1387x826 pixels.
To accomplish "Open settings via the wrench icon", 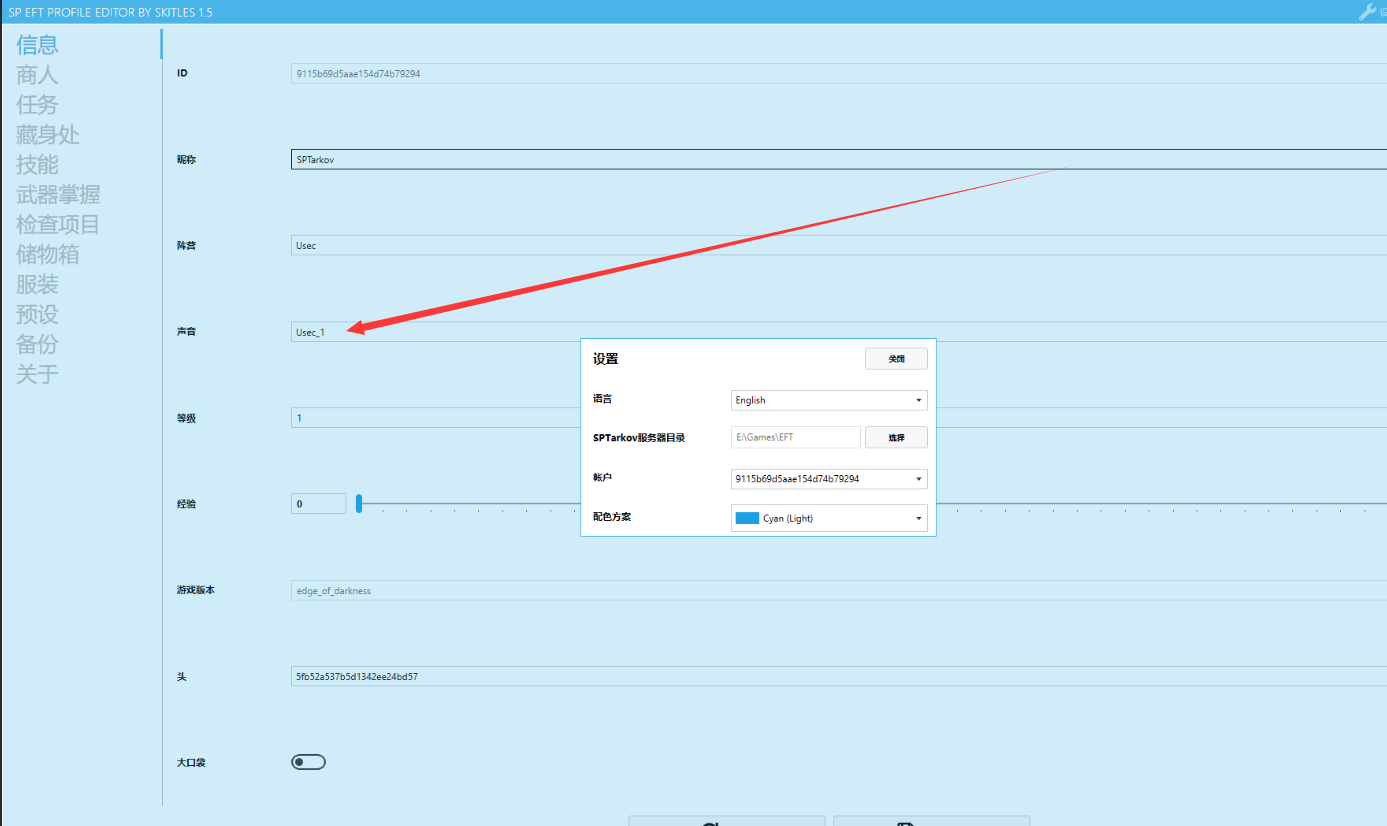I will 1367,12.
